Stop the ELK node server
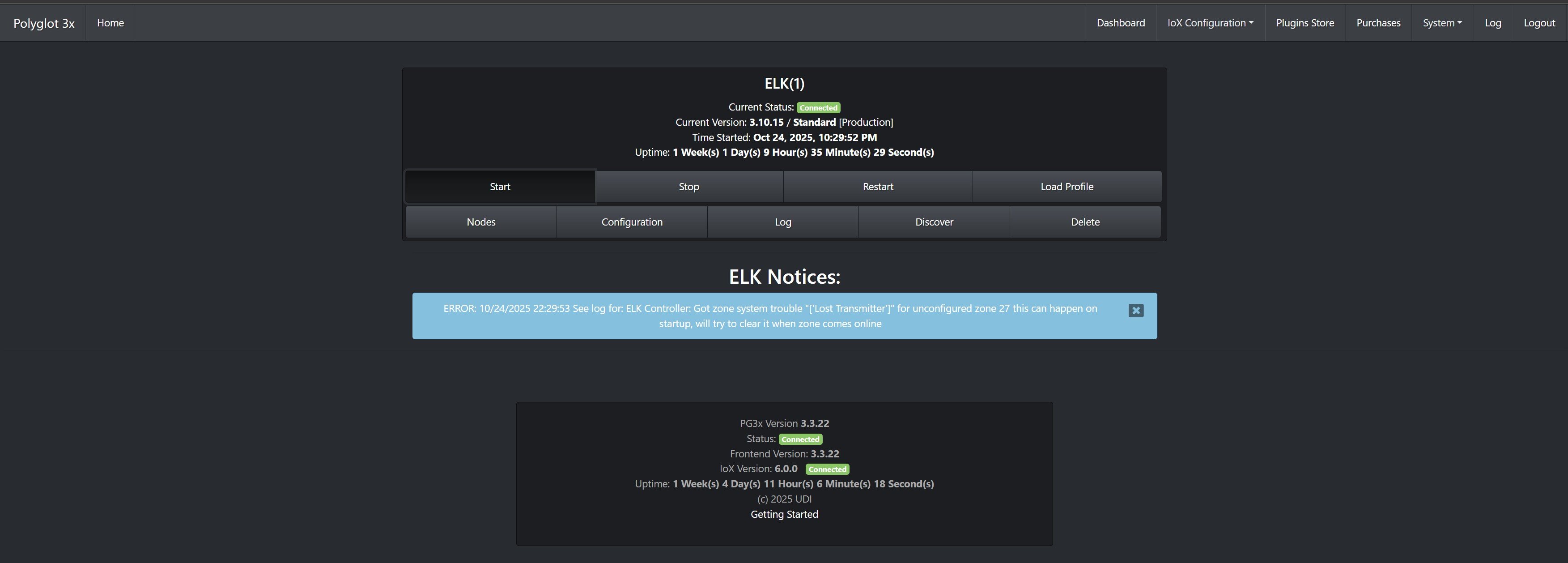 point(688,187)
